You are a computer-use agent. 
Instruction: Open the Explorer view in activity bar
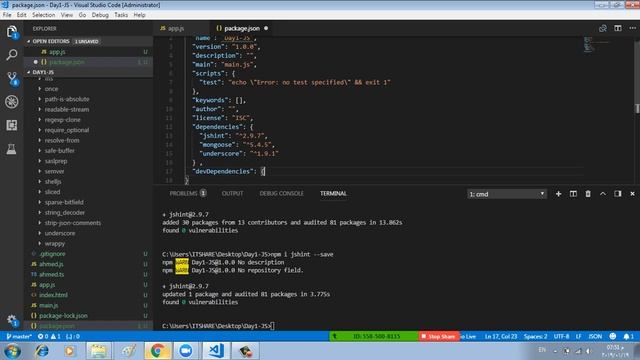tap(11, 31)
